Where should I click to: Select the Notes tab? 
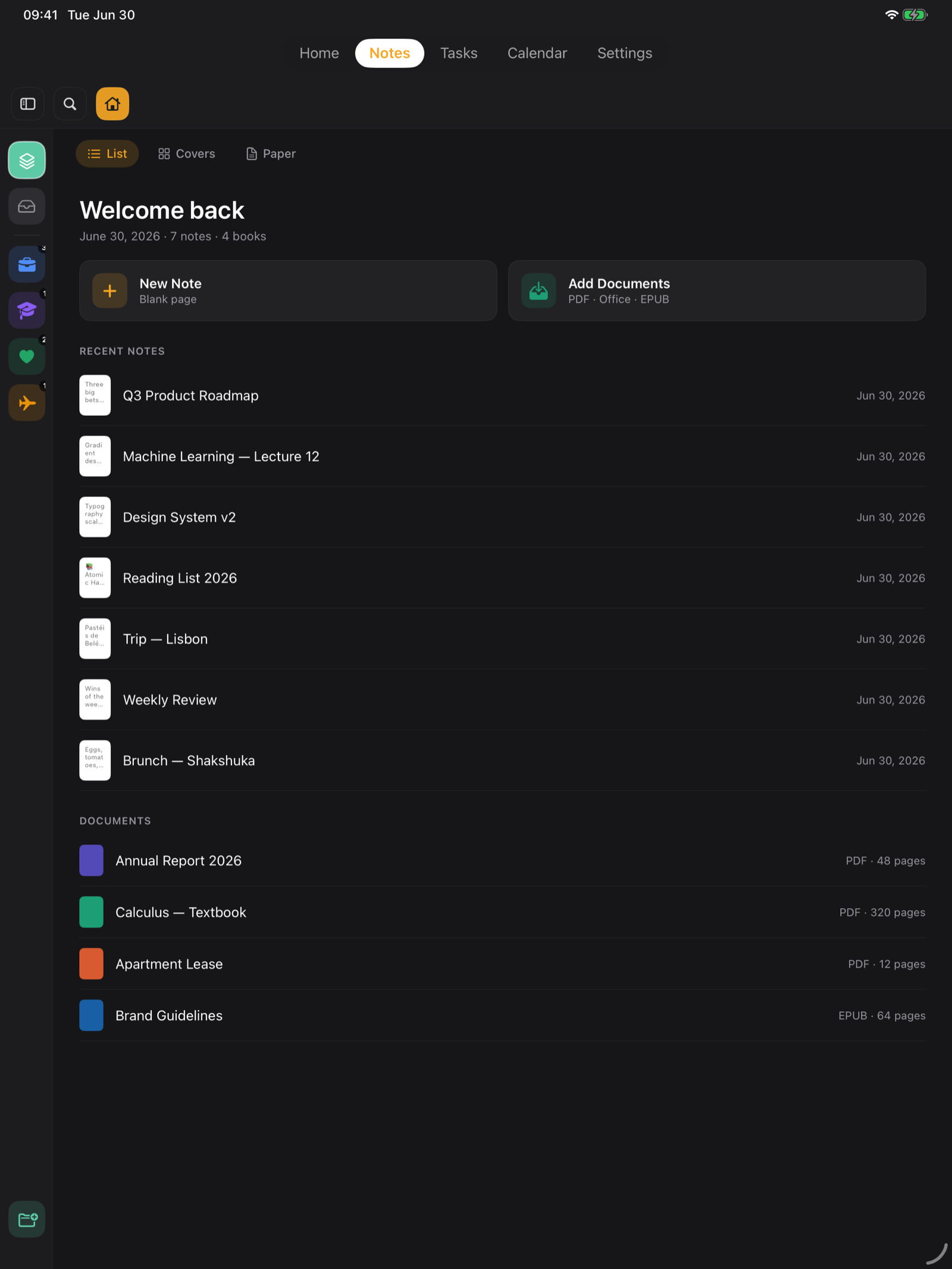[390, 53]
